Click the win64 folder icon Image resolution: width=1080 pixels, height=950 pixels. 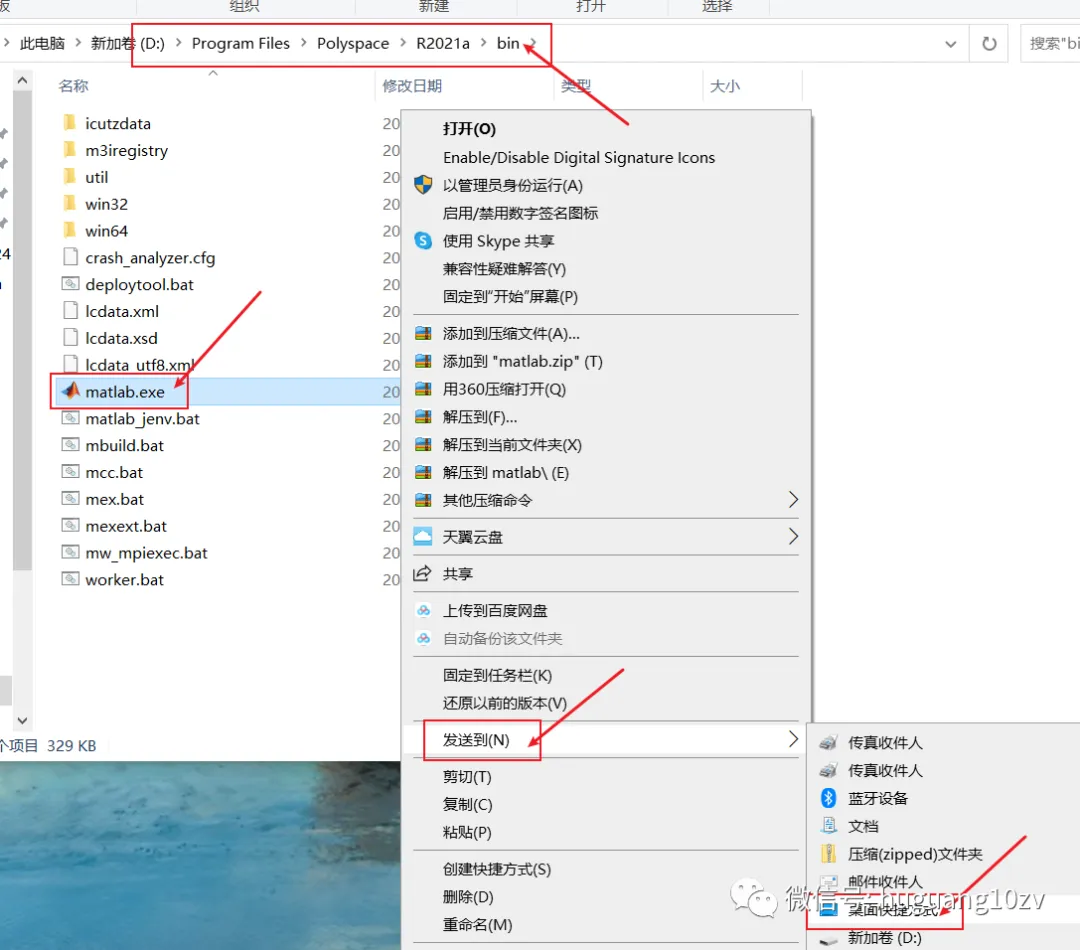point(70,230)
